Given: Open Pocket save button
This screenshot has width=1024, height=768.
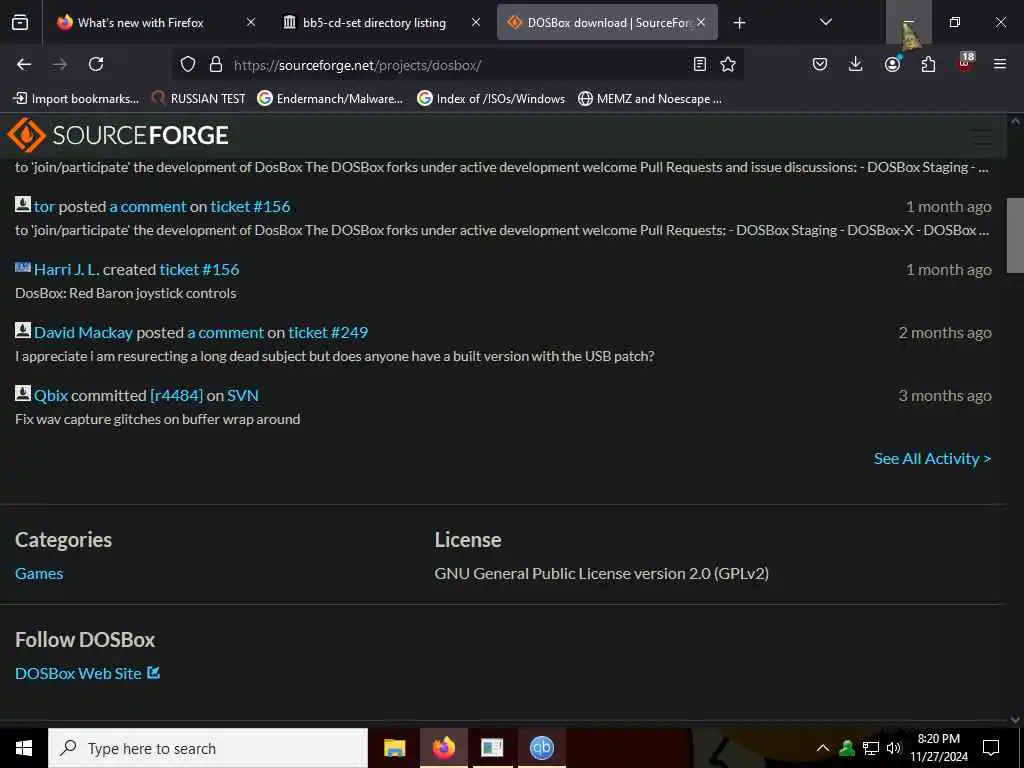Looking at the screenshot, I should (x=820, y=64).
